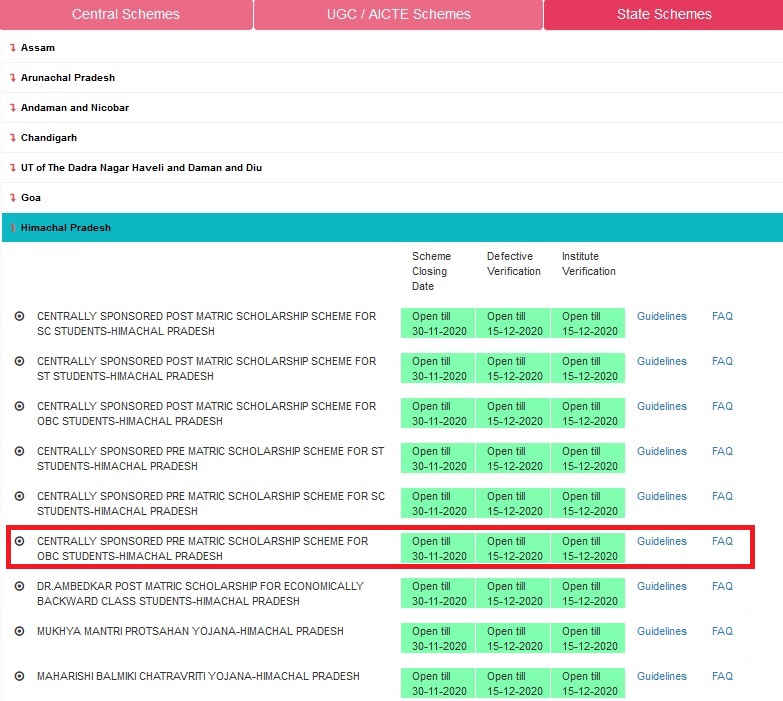Expand the Arunachal Pradesh section

pos(67,78)
